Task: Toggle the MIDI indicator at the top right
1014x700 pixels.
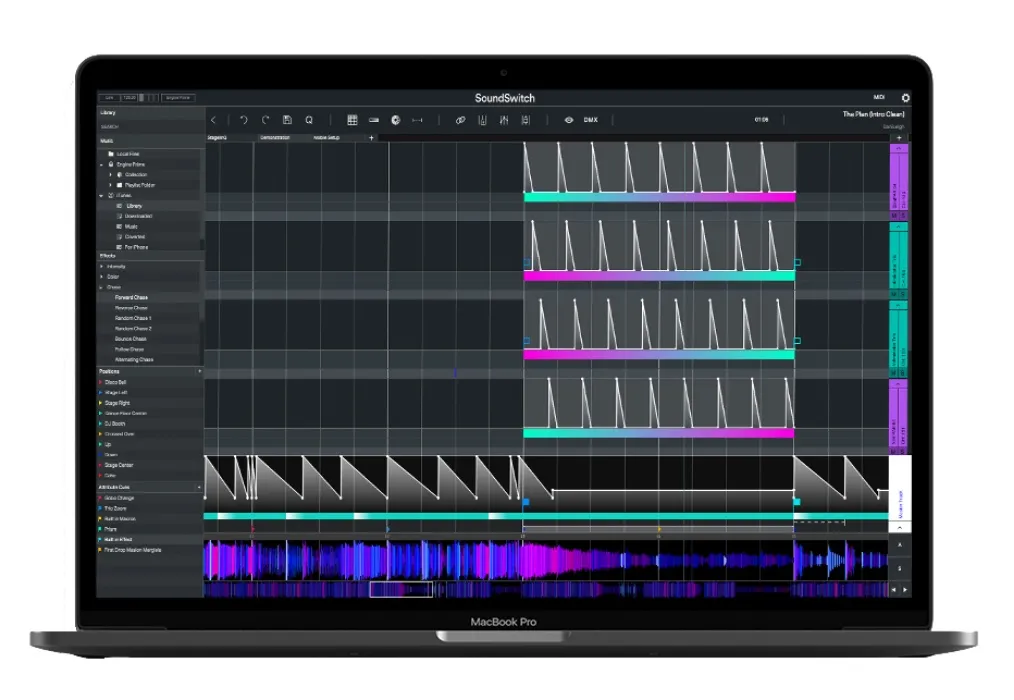Action: [879, 97]
